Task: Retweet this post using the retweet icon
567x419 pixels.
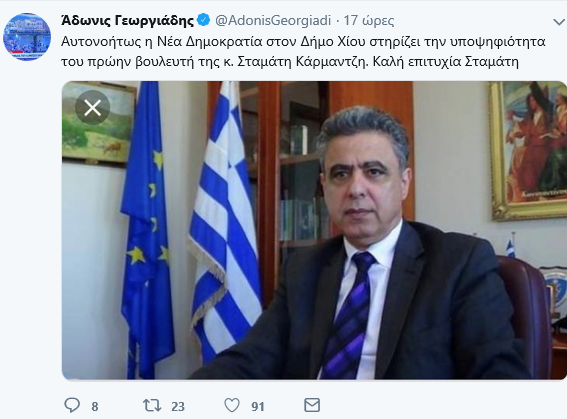Action: 152,406
